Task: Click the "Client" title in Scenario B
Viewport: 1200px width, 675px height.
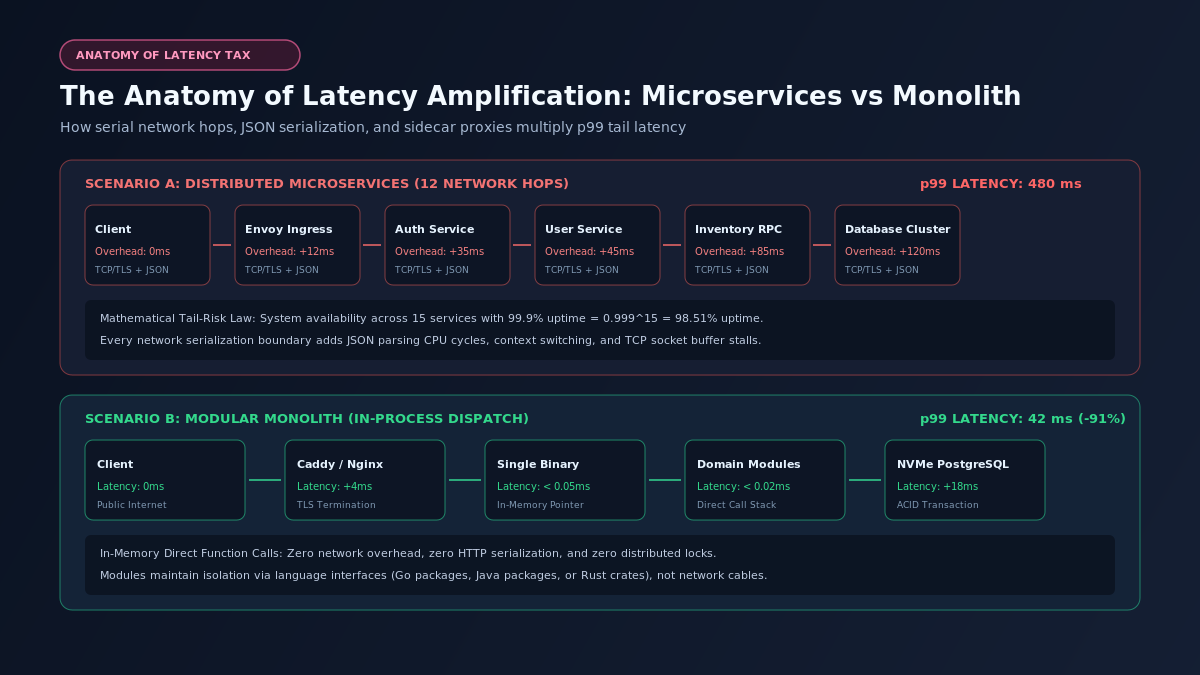Action: pos(115,465)
